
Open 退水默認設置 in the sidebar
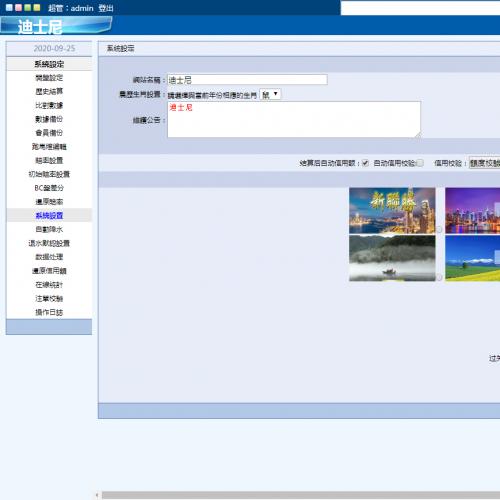point(49,243)
